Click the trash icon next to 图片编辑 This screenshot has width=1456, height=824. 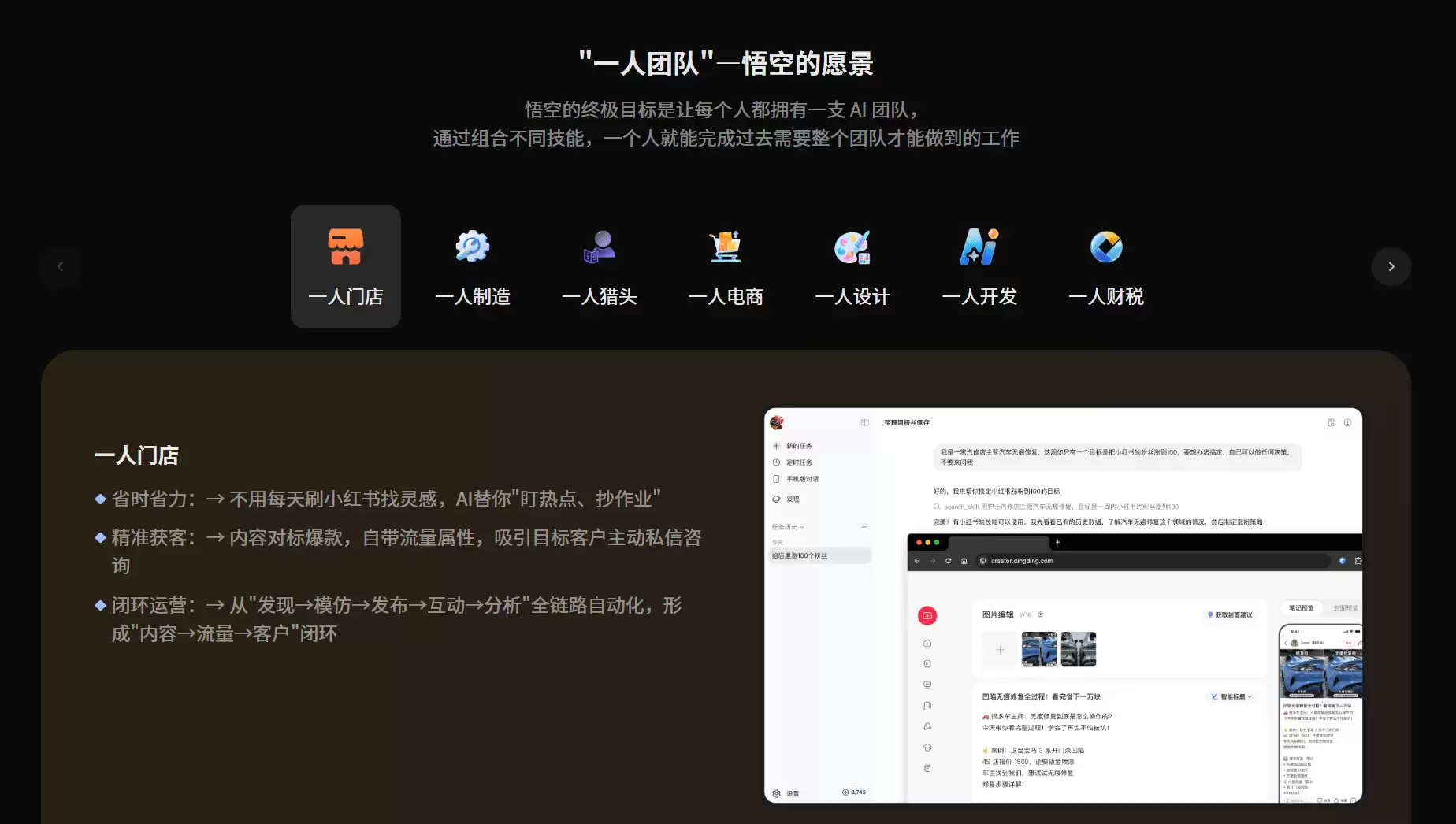pyautogui.click(x=1041, y=614)
